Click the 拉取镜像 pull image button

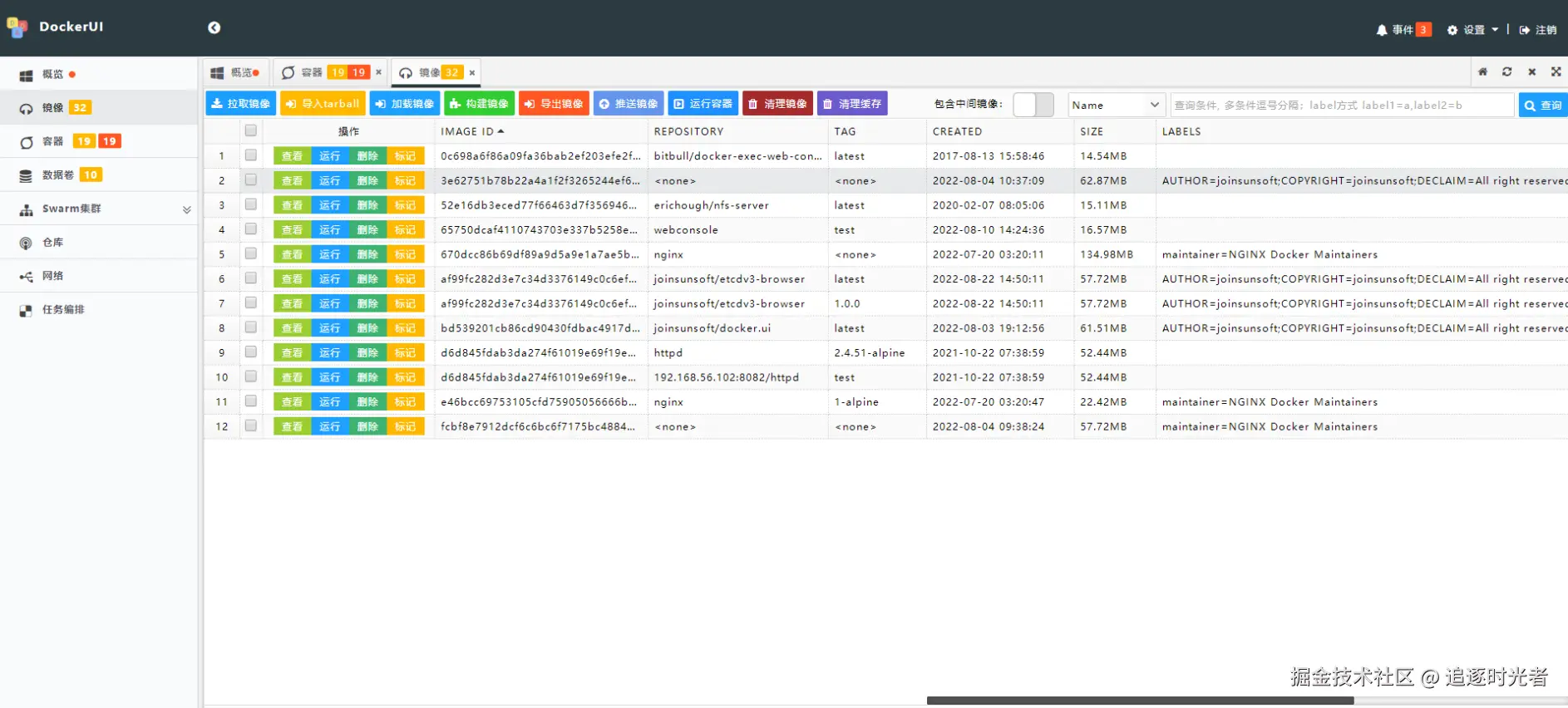[240, 104]
